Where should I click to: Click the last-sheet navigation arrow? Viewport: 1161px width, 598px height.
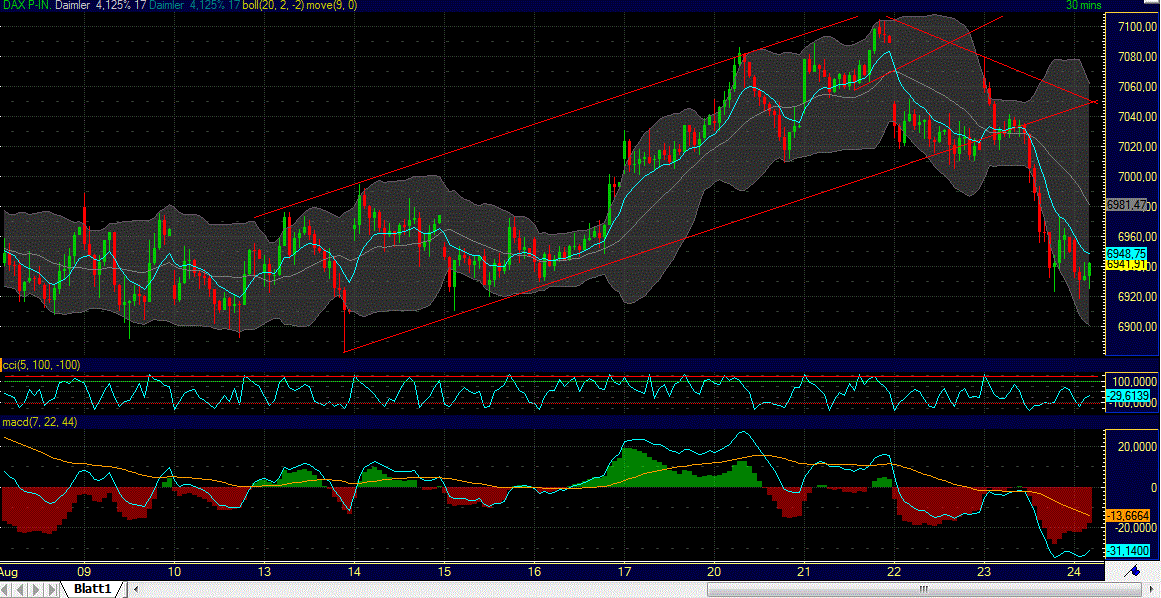[50, 589]
